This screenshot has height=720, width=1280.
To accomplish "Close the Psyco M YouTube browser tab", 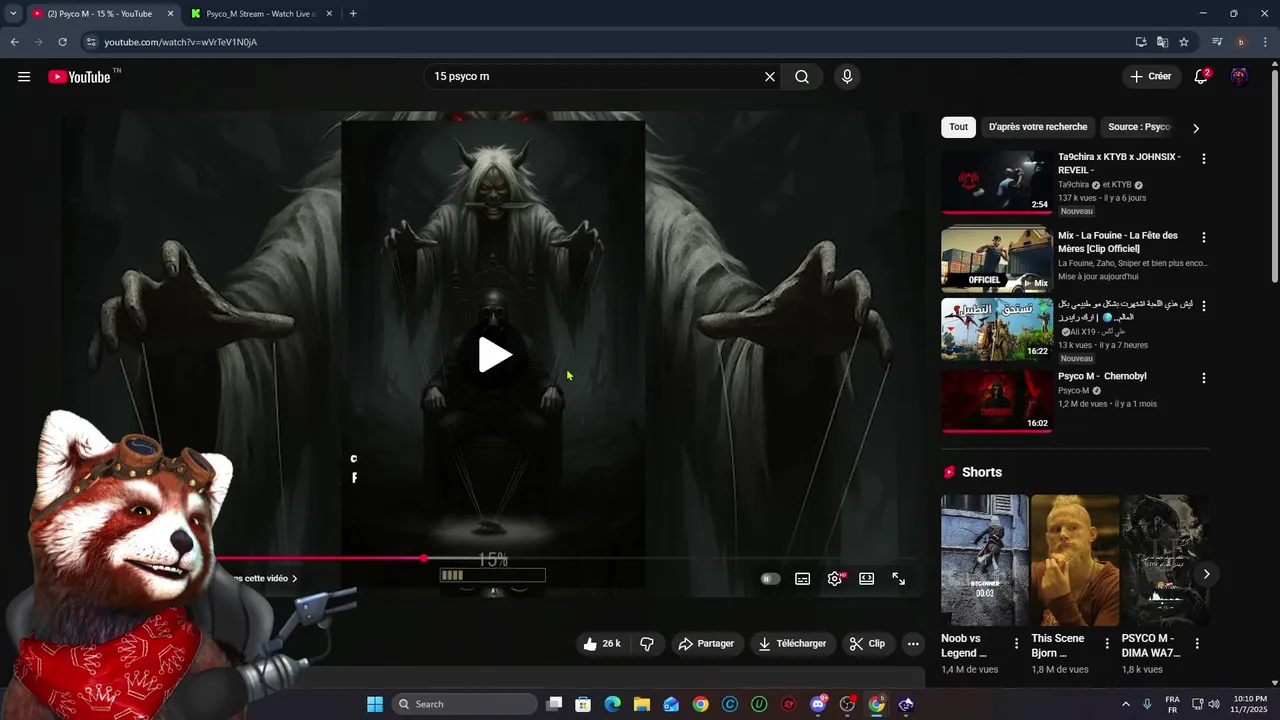I will [170, 14].
